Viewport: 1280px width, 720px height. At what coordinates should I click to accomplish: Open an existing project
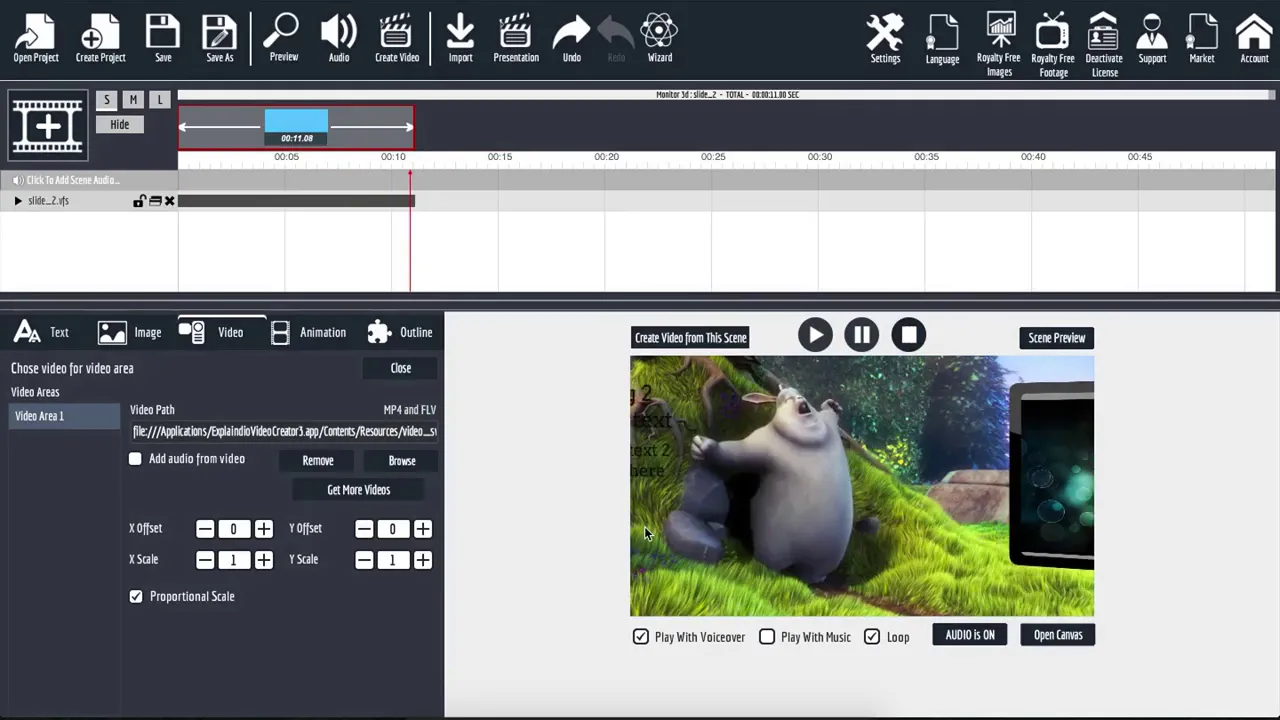(36, 38)
